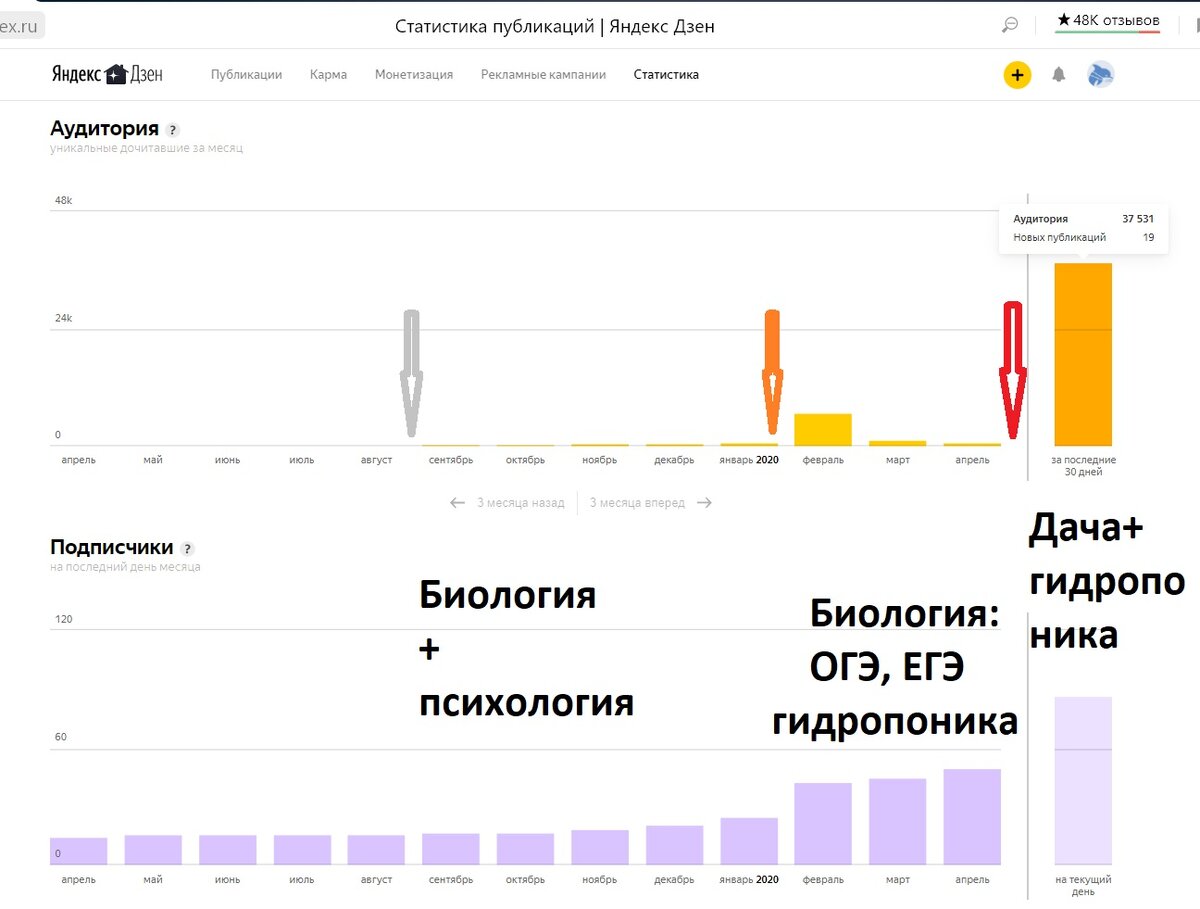
Task: Open the user profile avatar
Action: tap(1101, 75)
